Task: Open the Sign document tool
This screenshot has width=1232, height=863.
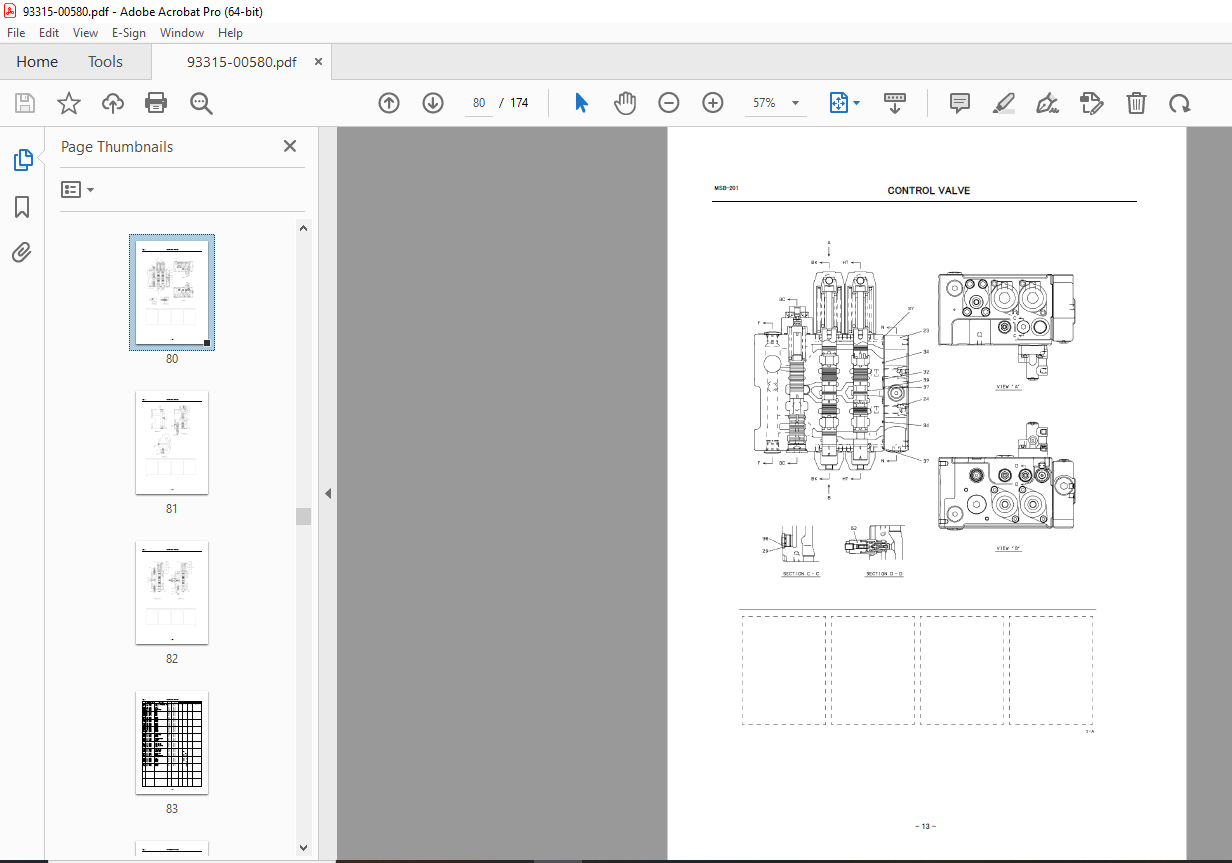Action: click(x=1048, y=103)
